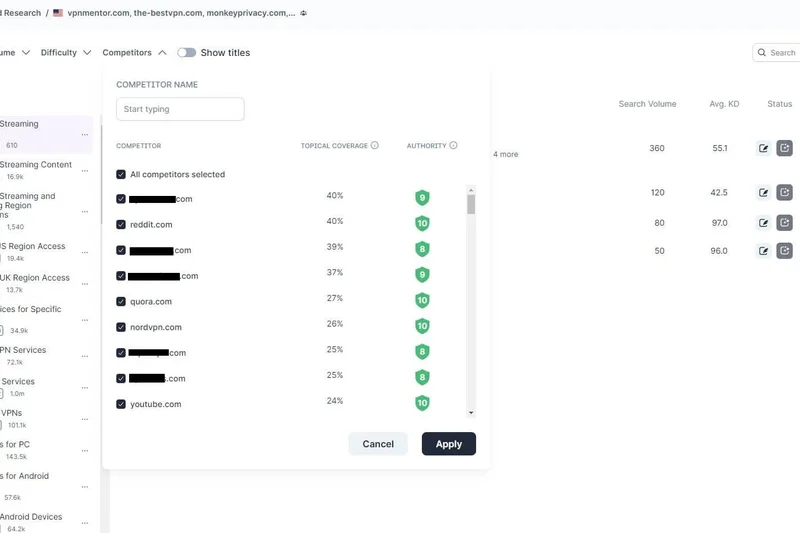Uncheck the reddit.com competitor checkbox

[121, 225]
